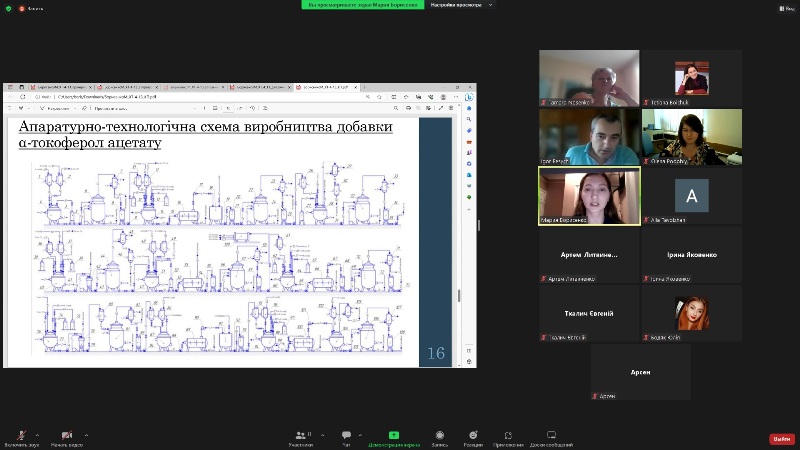Viewport: 800px width, 450px height.
Task: Select Бодак Юлія red-haired avatar tile
Action: tap(691, 313)
